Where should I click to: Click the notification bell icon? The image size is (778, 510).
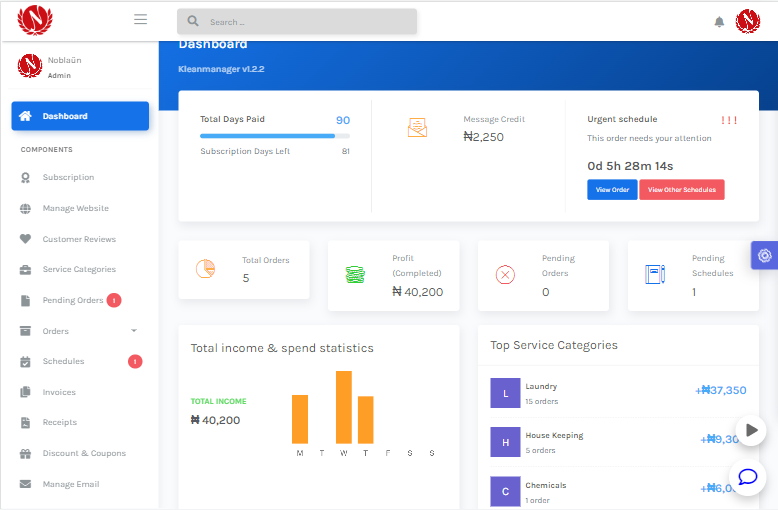719,22
